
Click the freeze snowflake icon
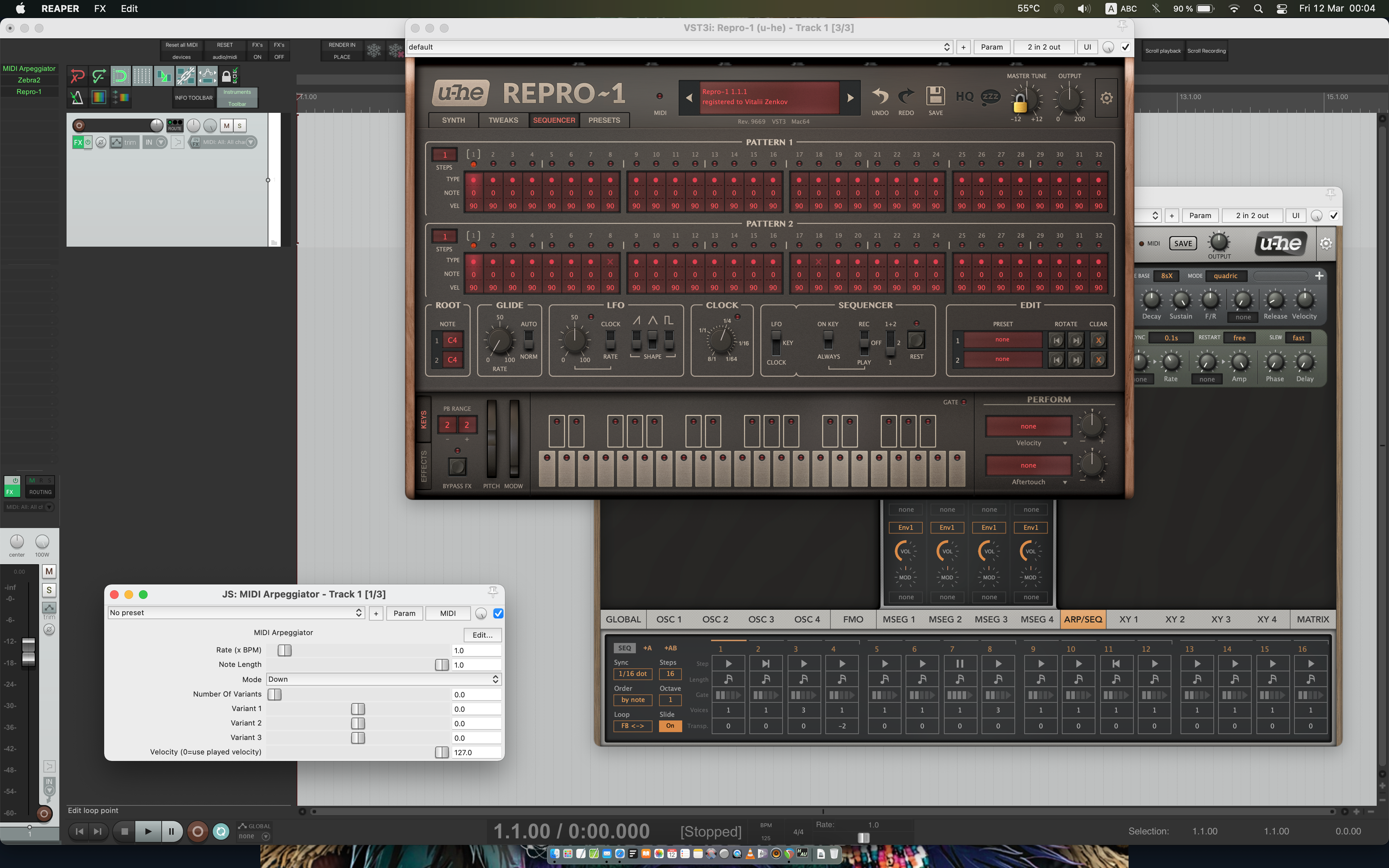coord(374,51)
